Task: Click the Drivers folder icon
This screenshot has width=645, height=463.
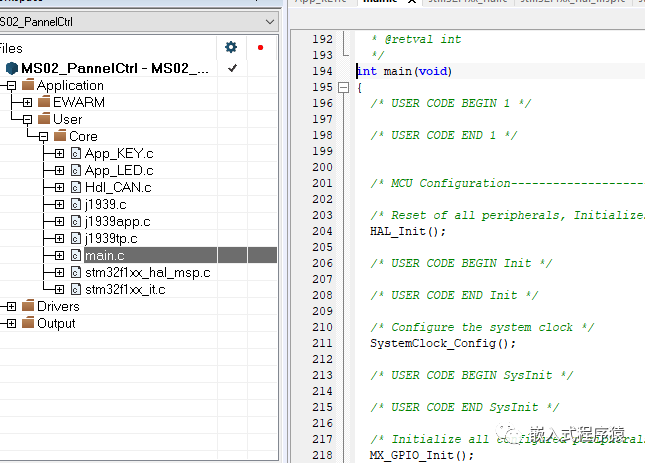Action: click(28, 306)
